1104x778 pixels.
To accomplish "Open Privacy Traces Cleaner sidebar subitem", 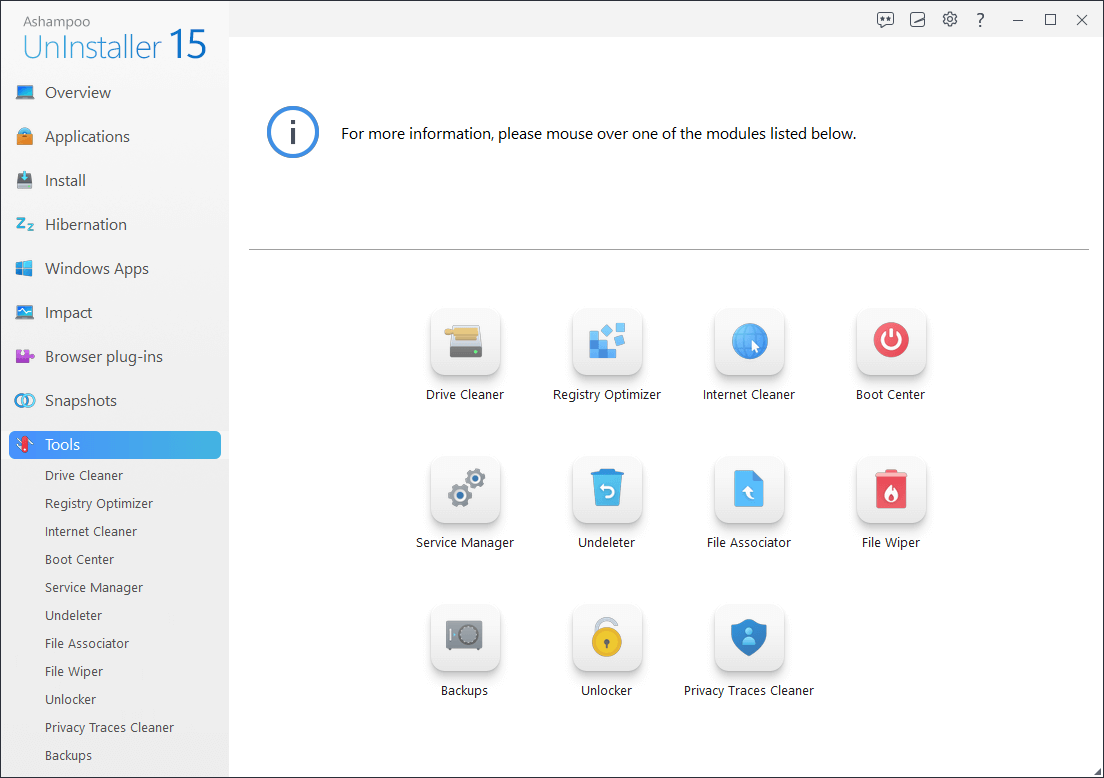I will click(109, 728).
